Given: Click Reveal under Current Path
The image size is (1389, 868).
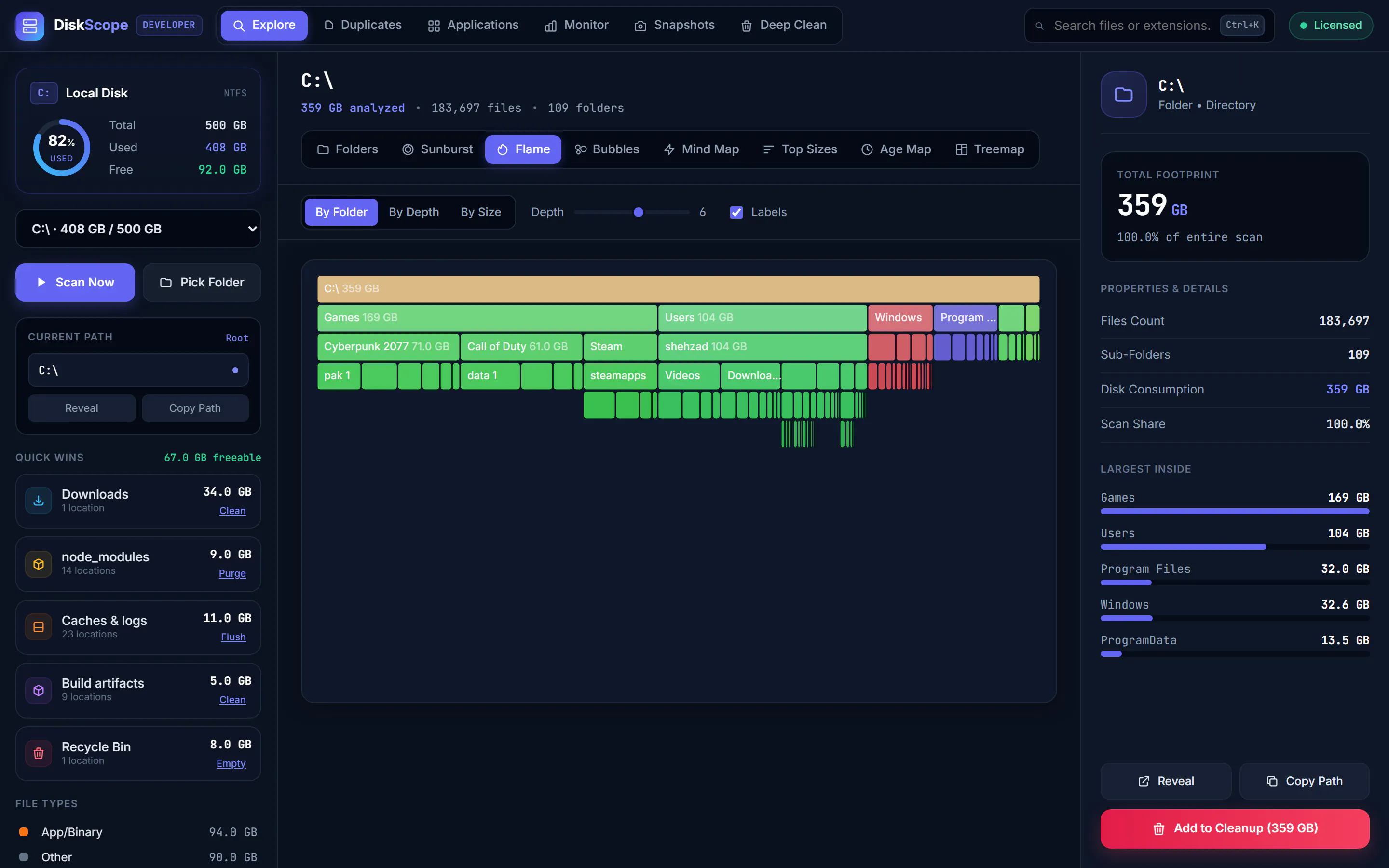Looking at the screenshot, I should (x=82, y=408).
